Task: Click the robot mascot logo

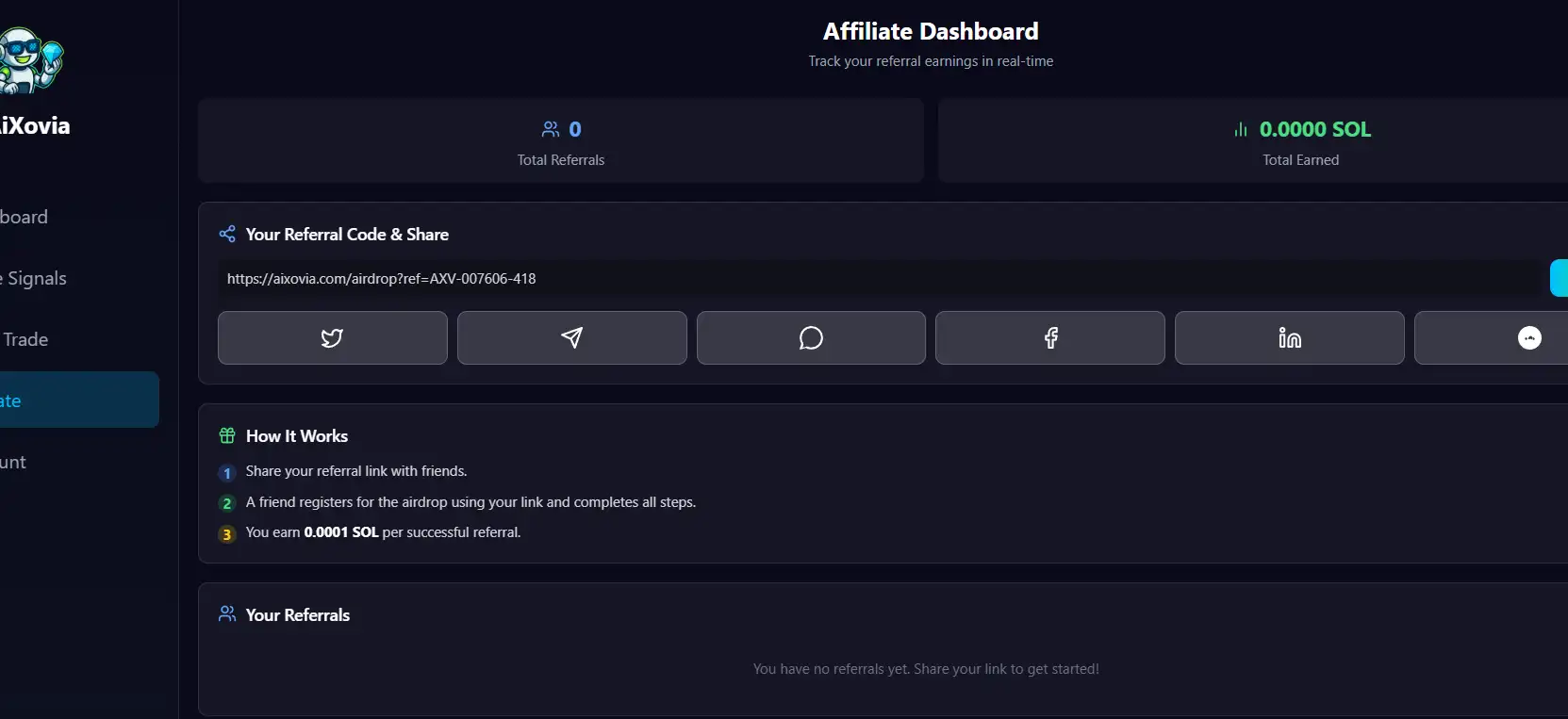Action: [x=30, y=60]
